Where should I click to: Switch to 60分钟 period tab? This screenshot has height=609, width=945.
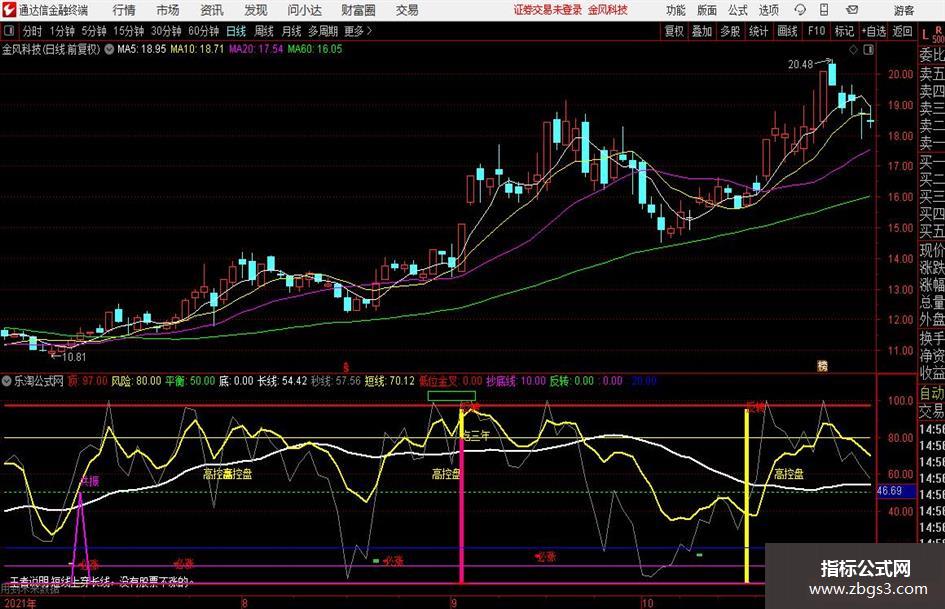[x=203, y=31]
